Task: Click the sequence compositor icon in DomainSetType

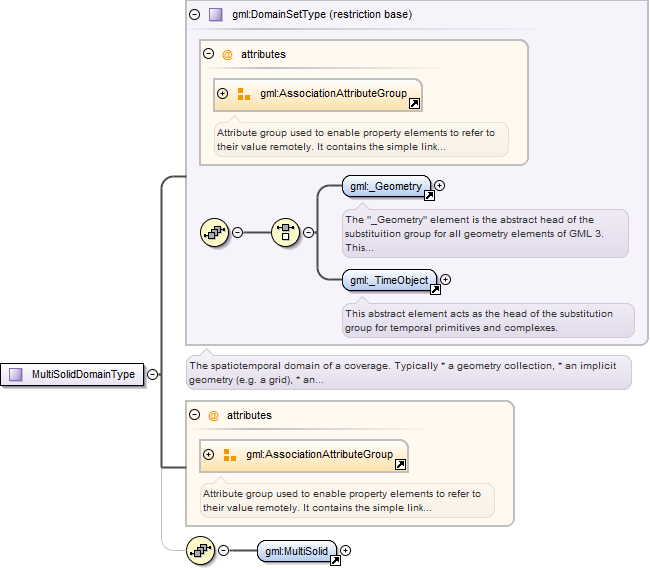Action: click(x=214, y=232)
